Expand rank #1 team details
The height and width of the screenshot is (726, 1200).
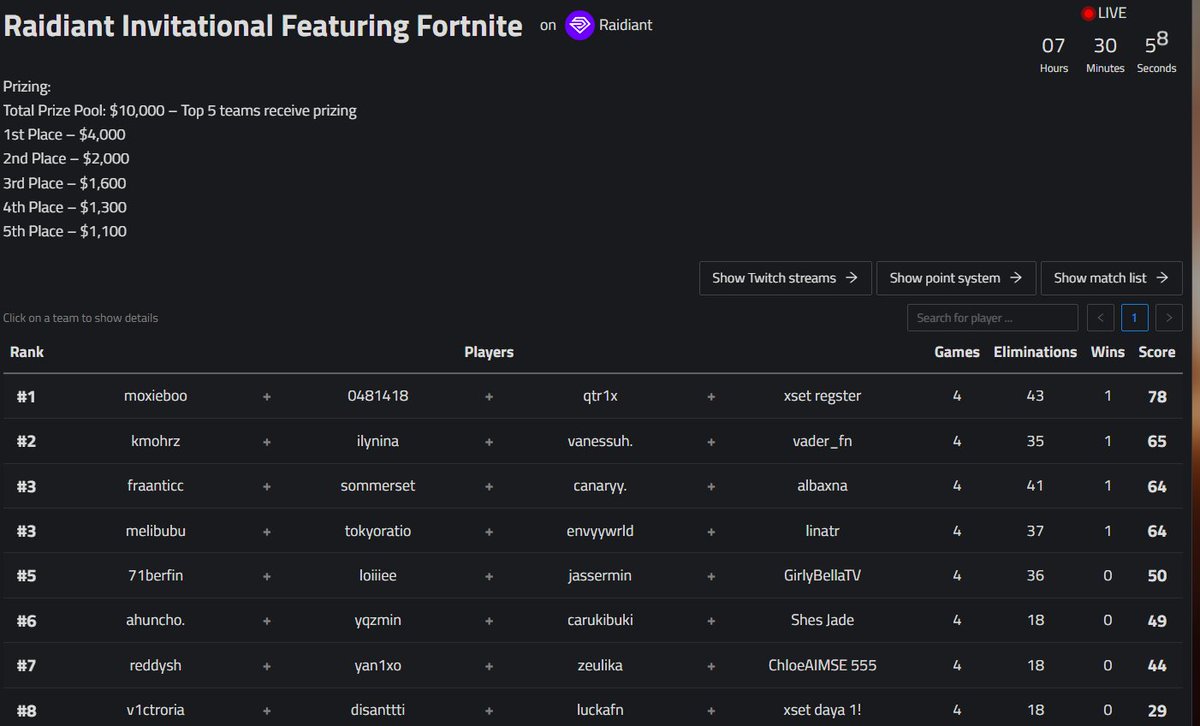click(593, 396)
